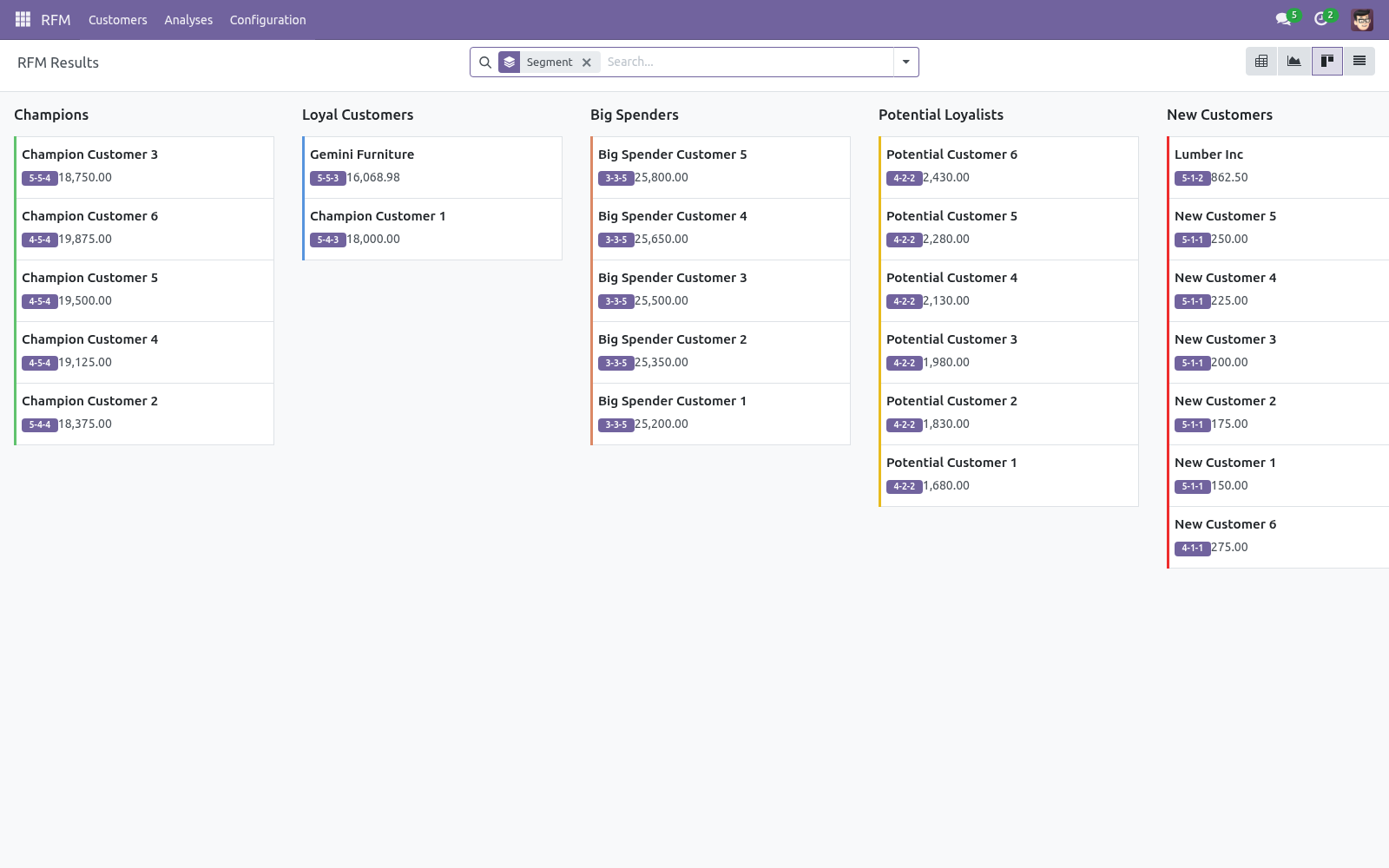Open the Analyses menu
Viewport: 1389px width, 868px height.
188,20
